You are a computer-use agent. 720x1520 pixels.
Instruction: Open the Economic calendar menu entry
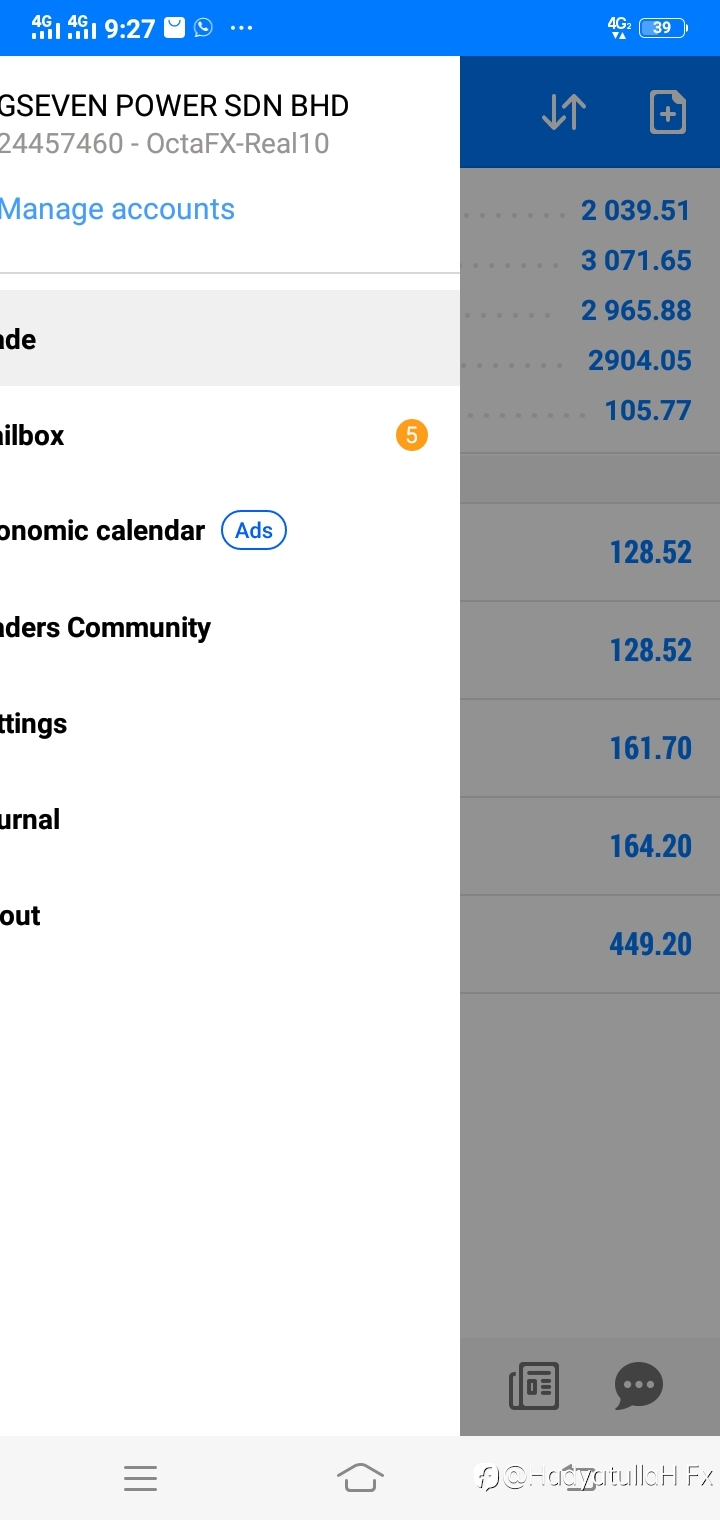coord(230,531)
